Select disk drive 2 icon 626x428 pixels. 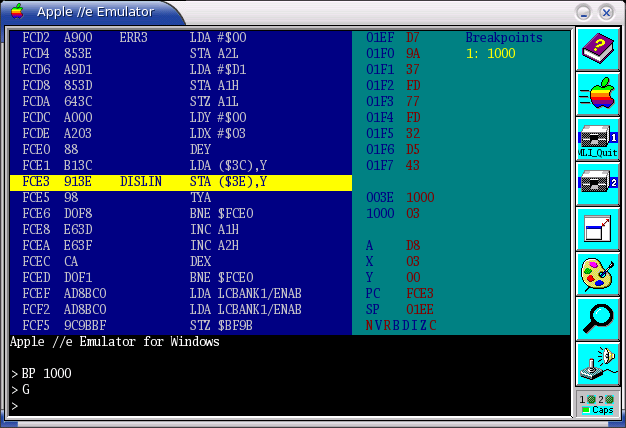tap(598, 184)
